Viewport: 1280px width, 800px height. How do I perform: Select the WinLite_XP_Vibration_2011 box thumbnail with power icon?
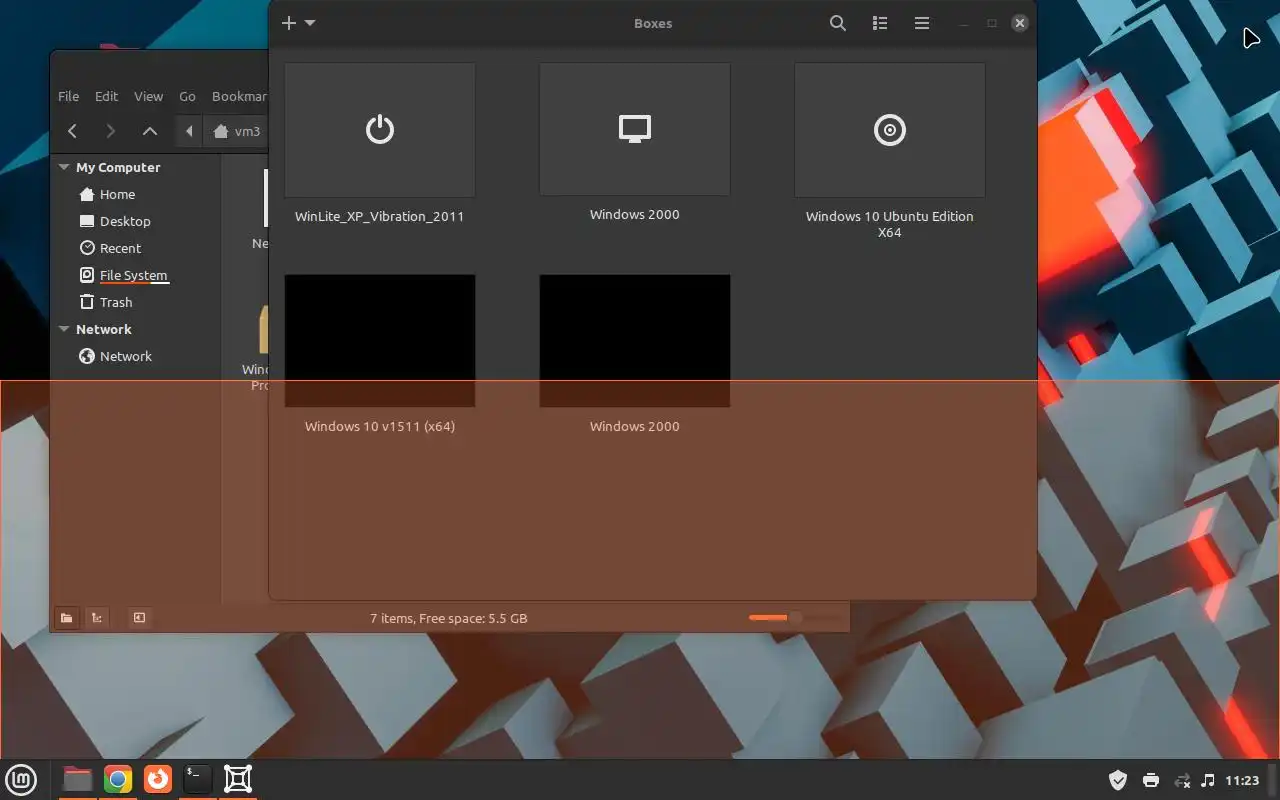pyautogui.click(x=380, y=130)
